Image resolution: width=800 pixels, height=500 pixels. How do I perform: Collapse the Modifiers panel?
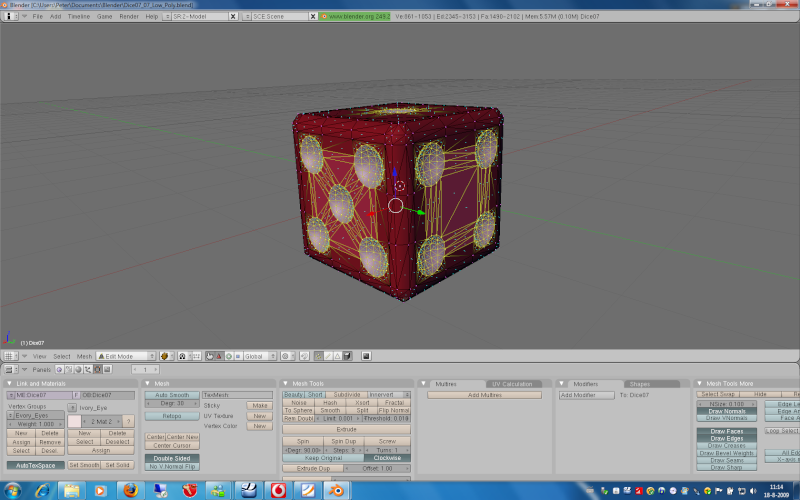point(562,384)
